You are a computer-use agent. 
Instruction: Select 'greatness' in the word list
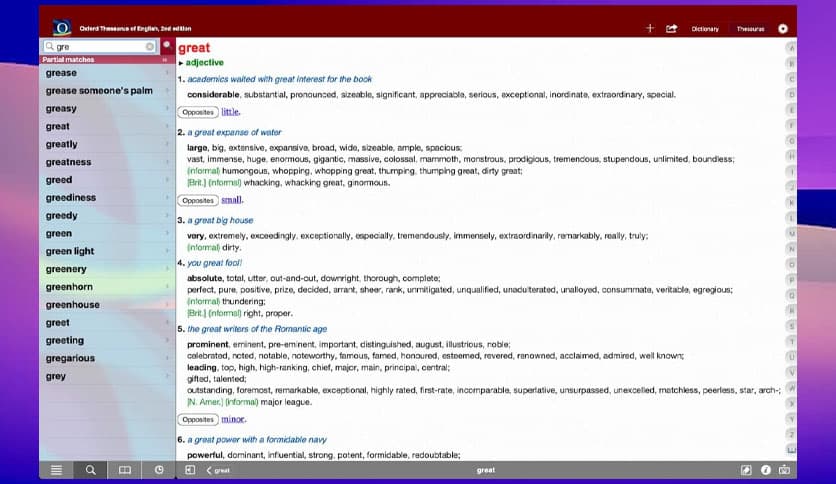tap(107, 162)
